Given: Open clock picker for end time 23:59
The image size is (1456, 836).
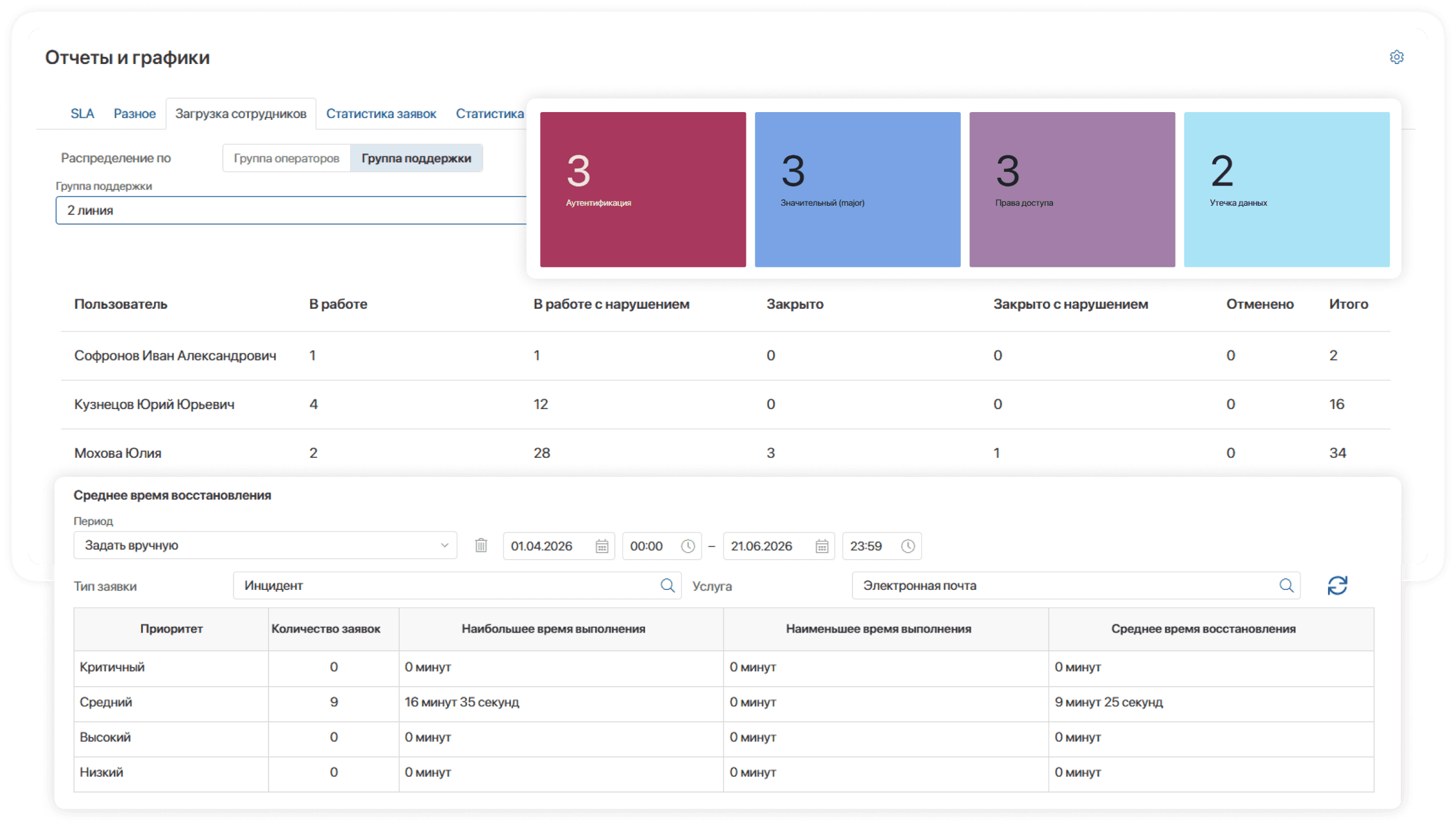Looking at the screenshot, I should [x=908, y=546].
